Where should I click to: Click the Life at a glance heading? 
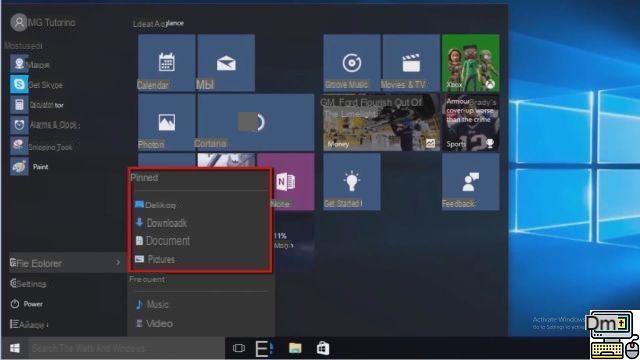click(158, 24)
